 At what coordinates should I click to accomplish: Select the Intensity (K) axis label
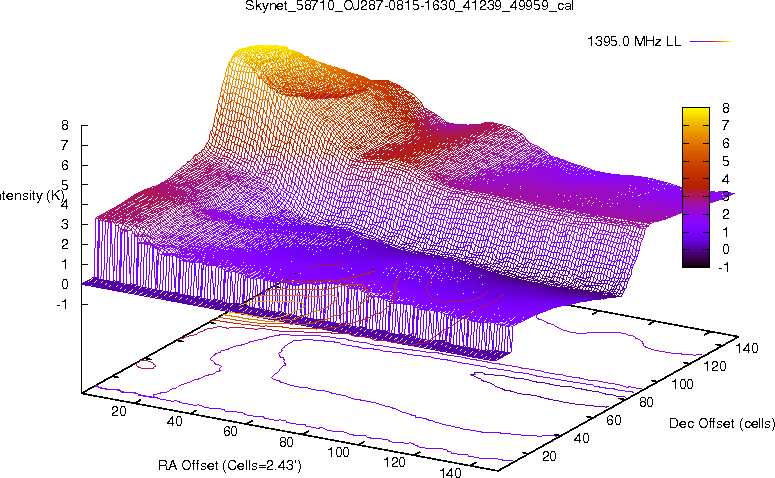(32, 196)
